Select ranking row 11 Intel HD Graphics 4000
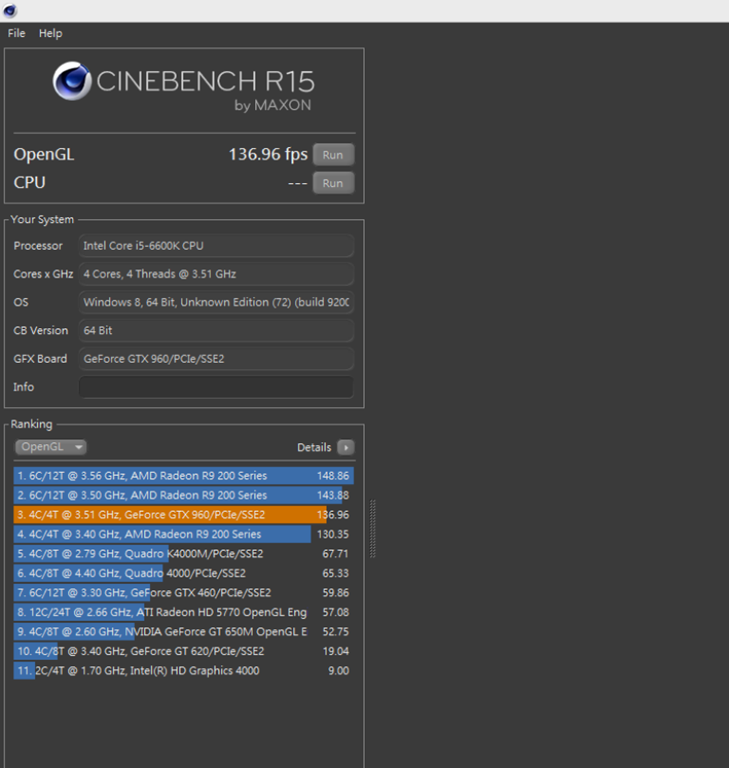Screen dimensions: 729x768 coord(184,671)
